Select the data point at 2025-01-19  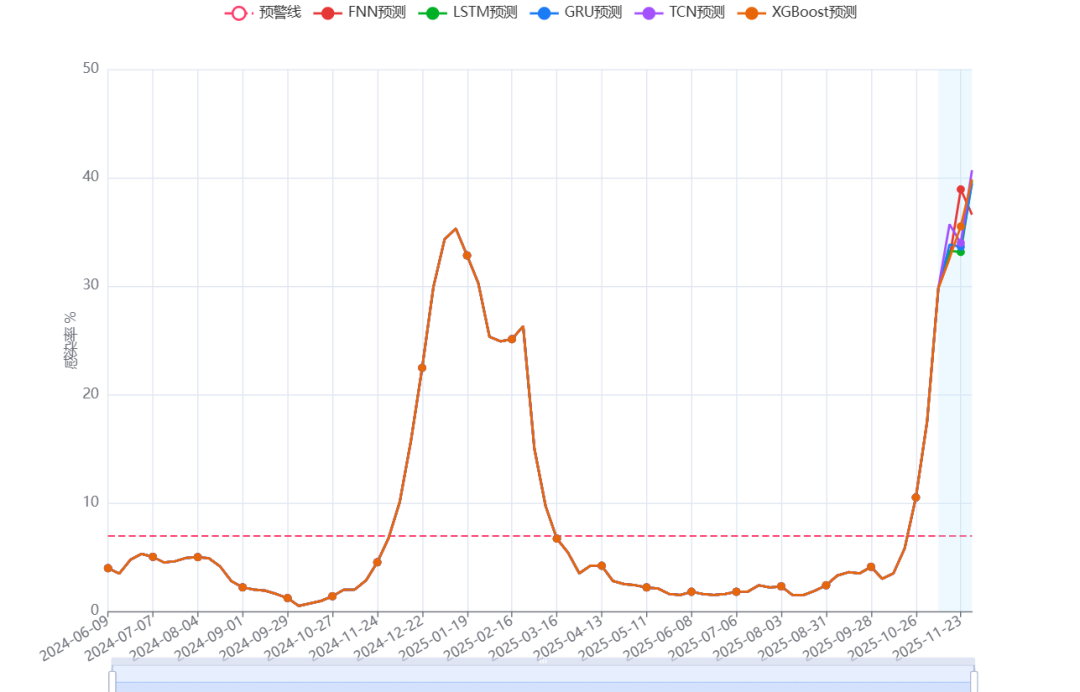(467, 255)
